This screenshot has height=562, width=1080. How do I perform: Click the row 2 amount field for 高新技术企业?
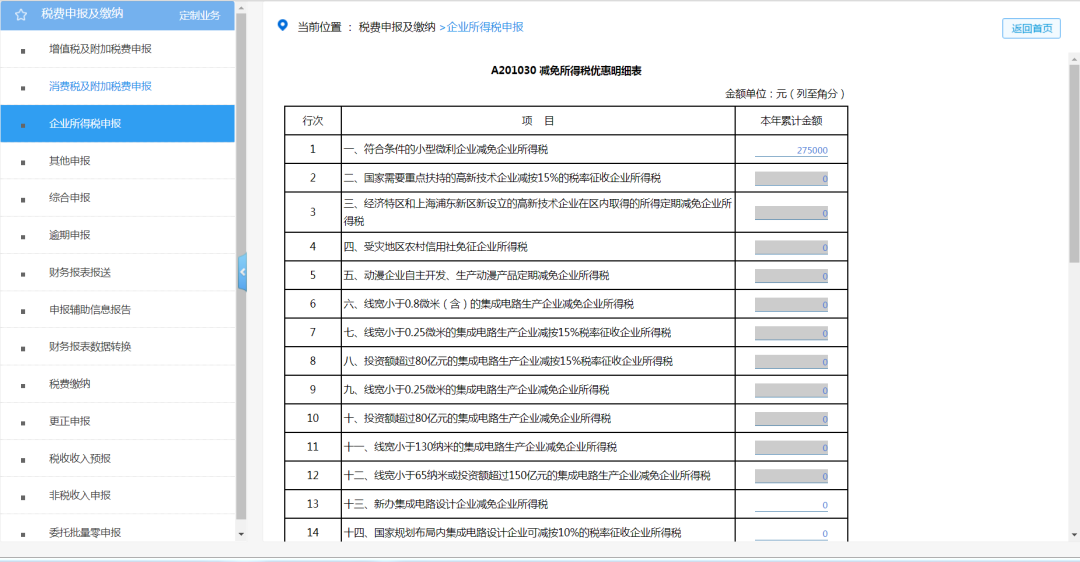(x=791, y=178)
